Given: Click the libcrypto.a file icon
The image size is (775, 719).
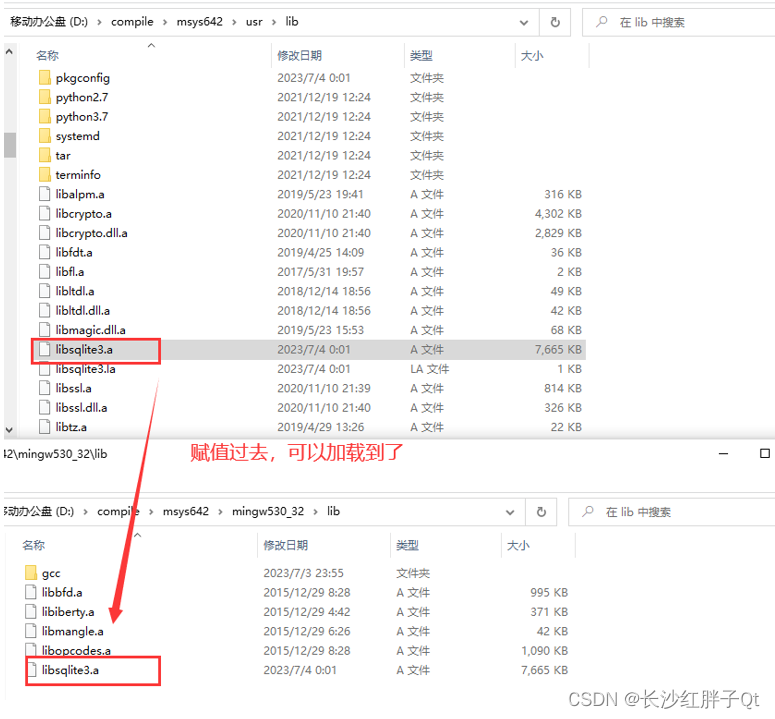Looking at the screenshot, I should pos(44,213).
